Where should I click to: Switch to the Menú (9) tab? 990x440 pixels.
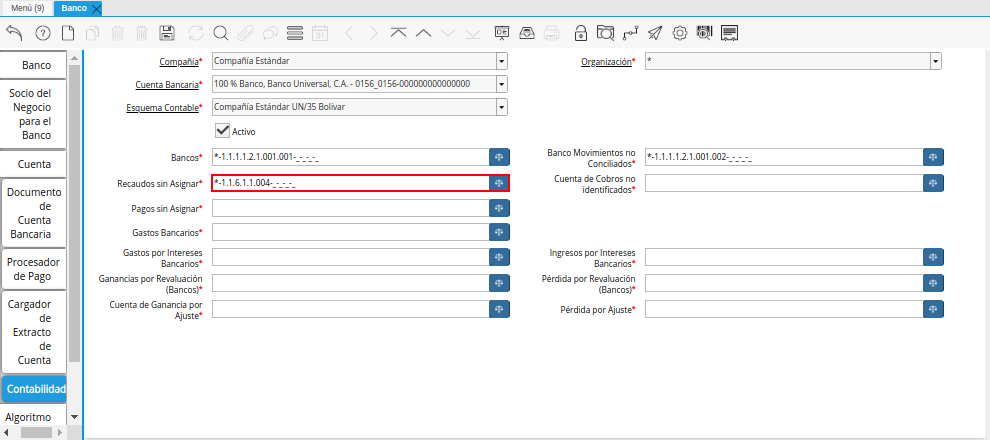(27, 7)
